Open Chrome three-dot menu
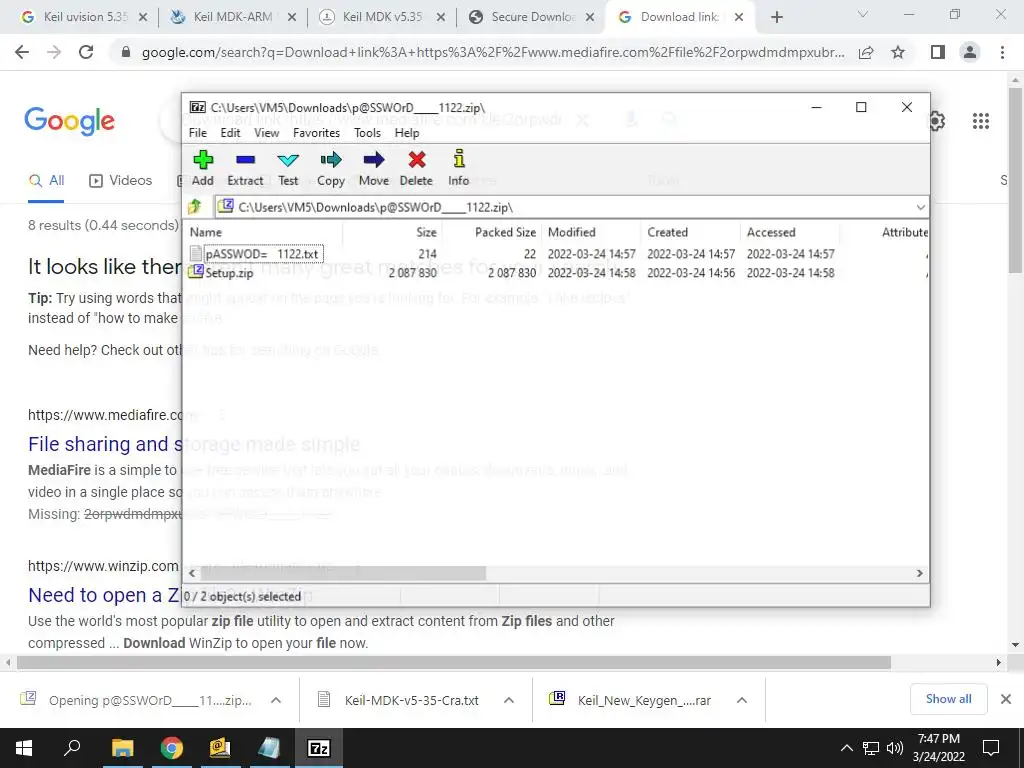 [1002, 52]
